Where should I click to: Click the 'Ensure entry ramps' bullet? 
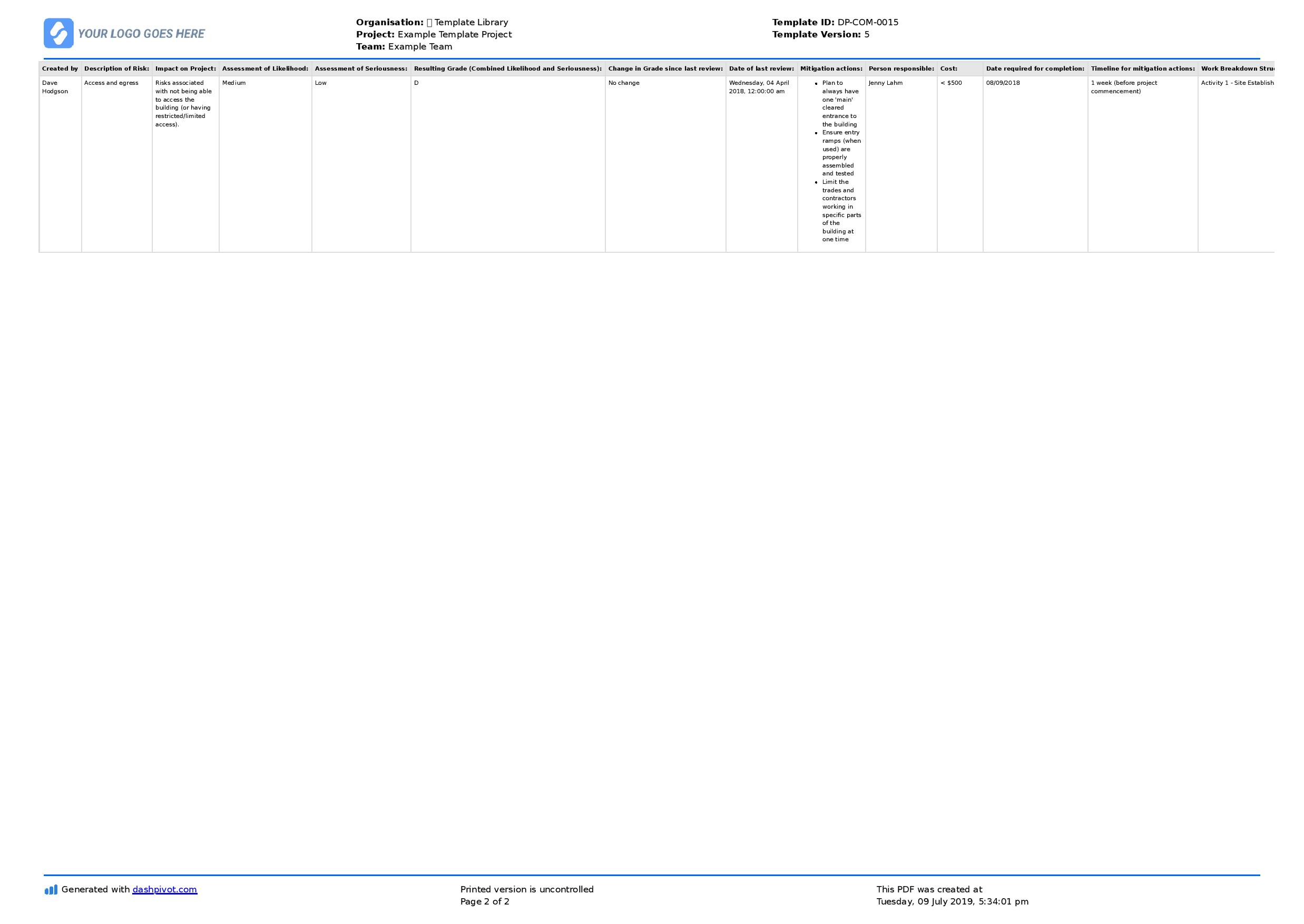841,153
